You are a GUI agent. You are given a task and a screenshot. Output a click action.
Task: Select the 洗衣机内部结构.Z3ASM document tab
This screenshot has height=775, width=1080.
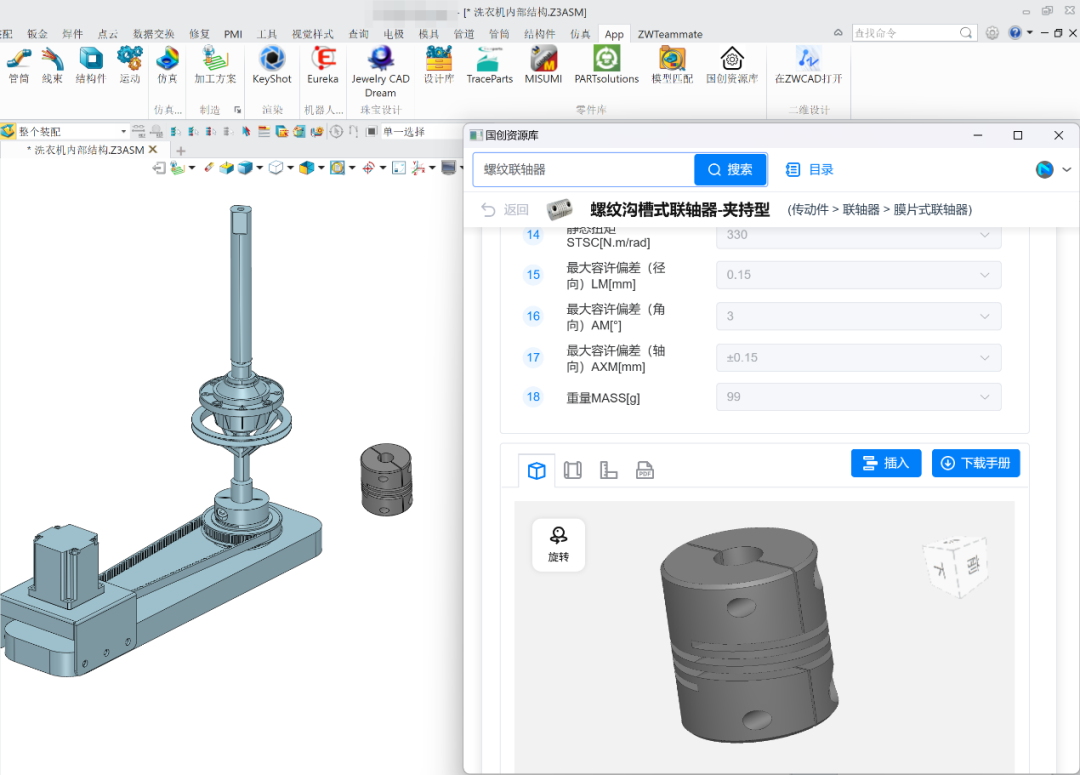89,149
